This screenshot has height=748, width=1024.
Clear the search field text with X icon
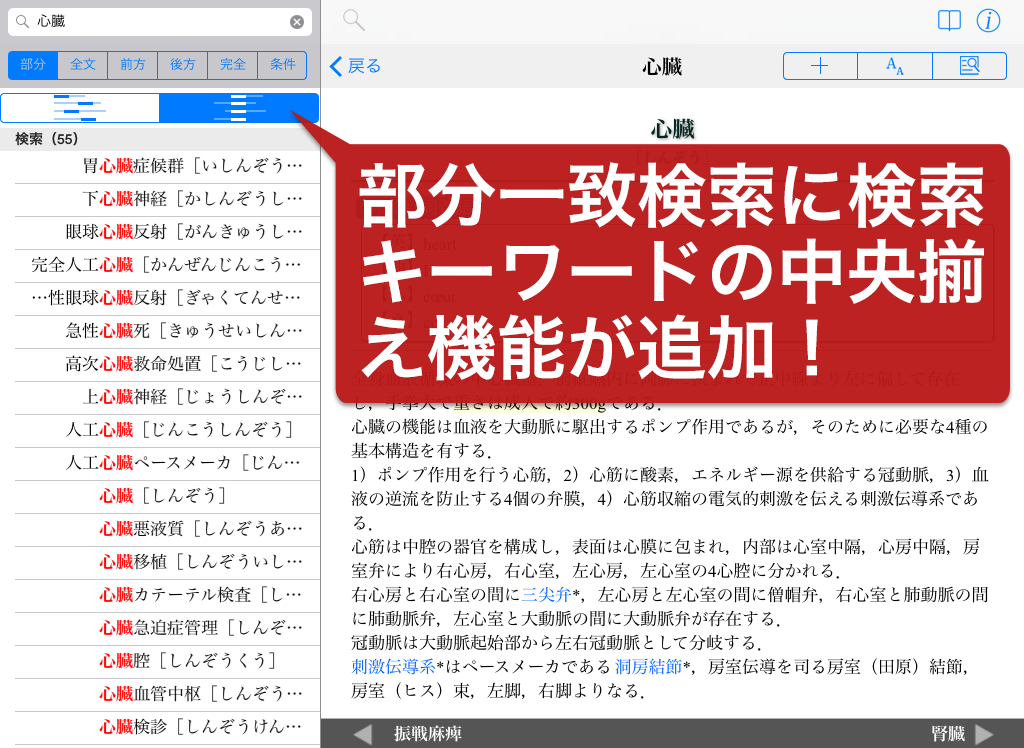tap(297, 22)
